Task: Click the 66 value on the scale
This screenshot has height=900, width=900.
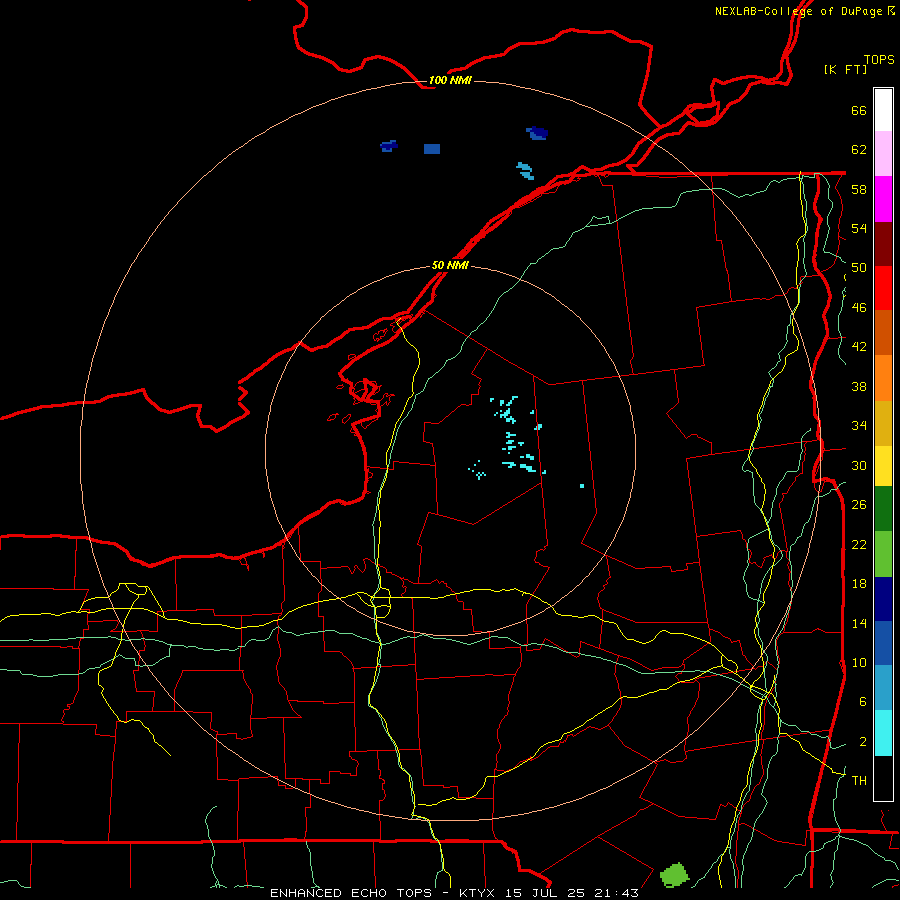Action: pyautogui.click(x=859, y=110)
